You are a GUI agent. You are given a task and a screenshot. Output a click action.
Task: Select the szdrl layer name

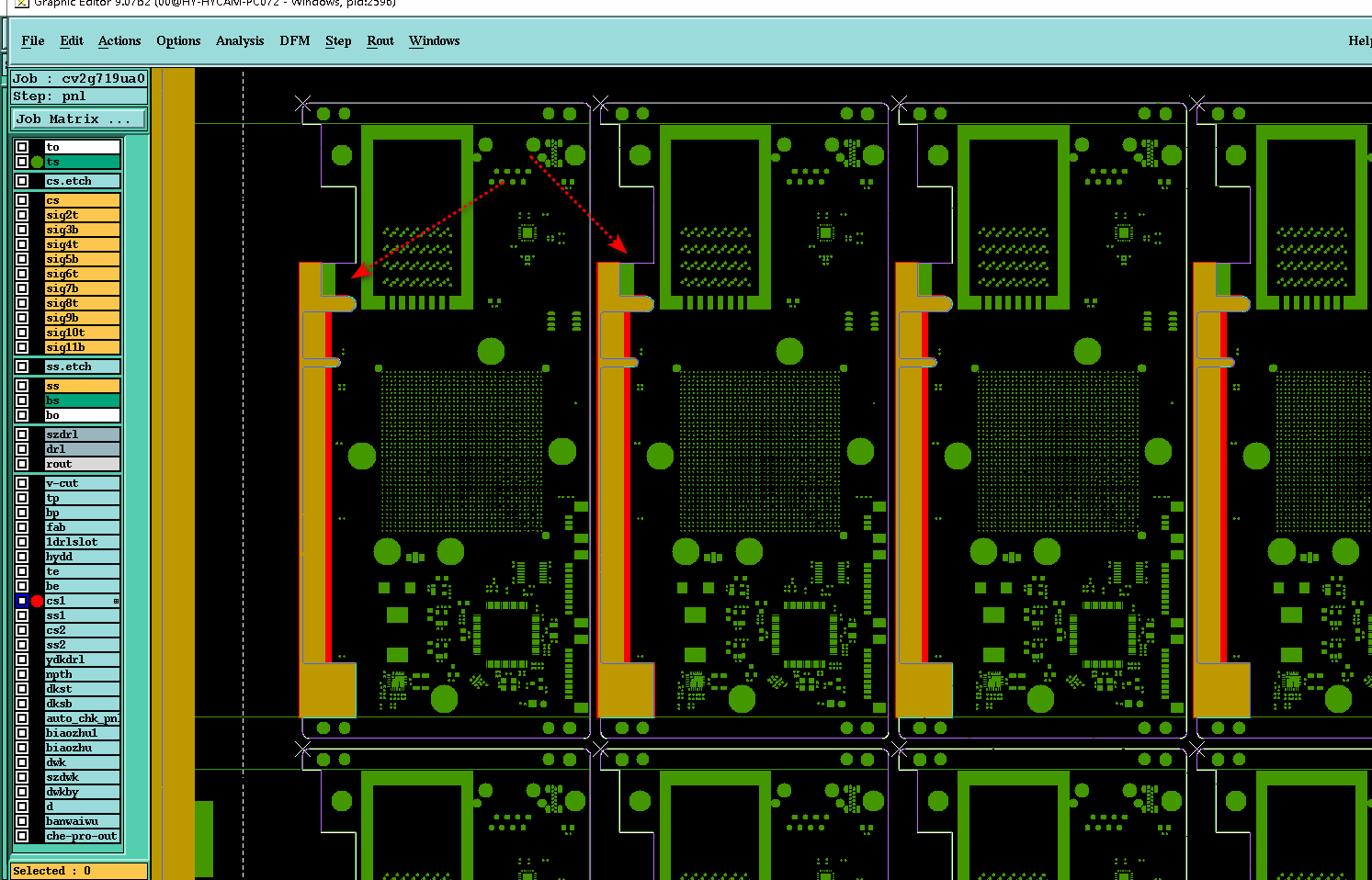[x=82, y=434]
